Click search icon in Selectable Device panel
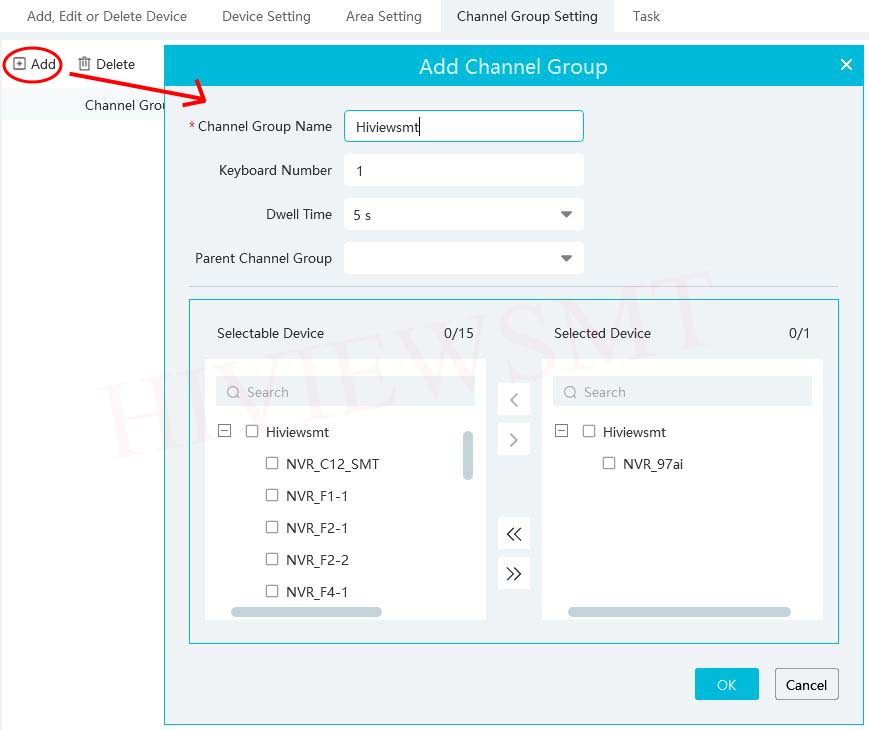869x730 pixels. (x=233, y=393)
